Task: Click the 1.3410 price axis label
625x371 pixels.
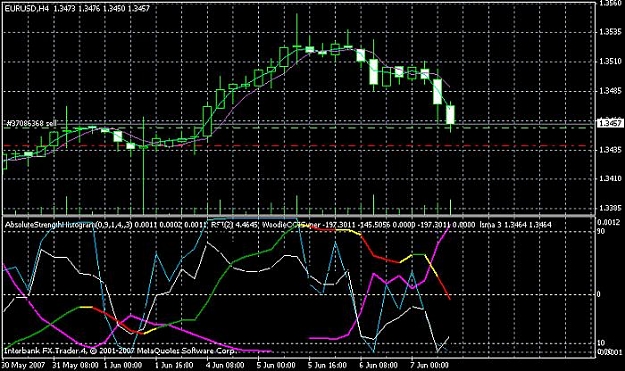Action: (x=610, y=179)
